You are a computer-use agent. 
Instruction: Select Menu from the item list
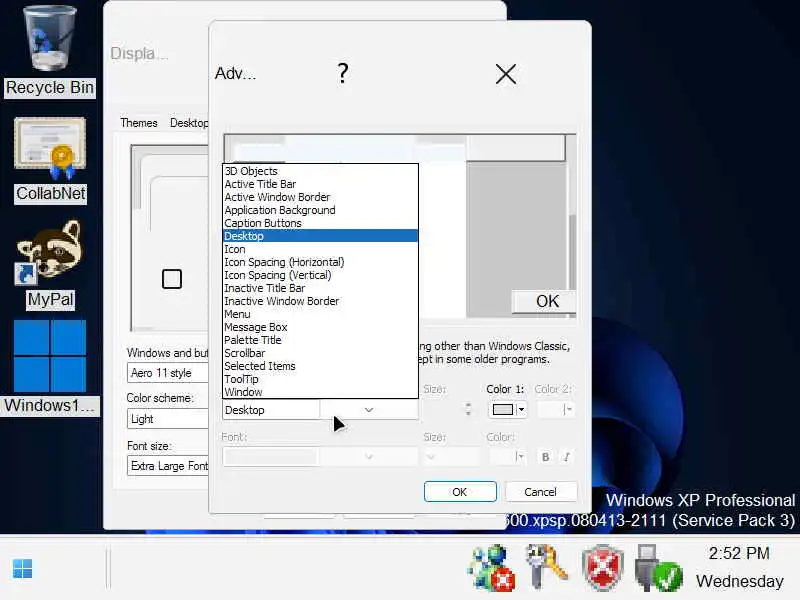[320, 314]
